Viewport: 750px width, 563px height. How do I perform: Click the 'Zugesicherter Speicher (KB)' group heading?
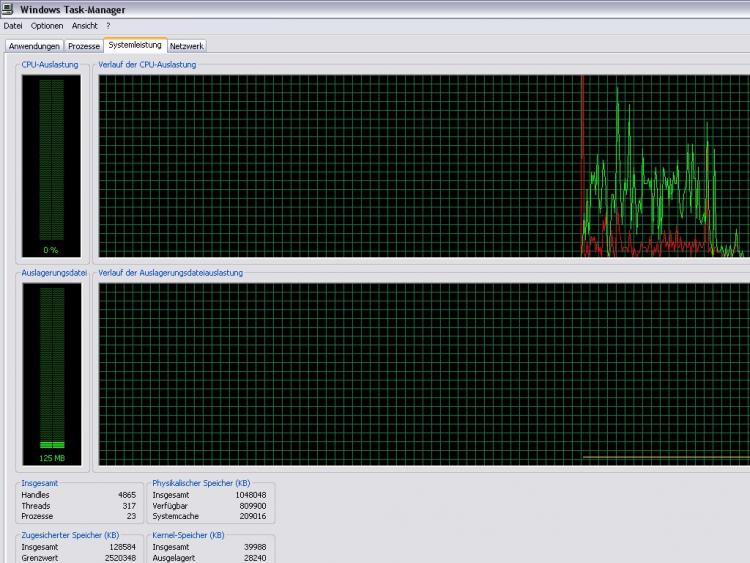(x=70, y=535)
